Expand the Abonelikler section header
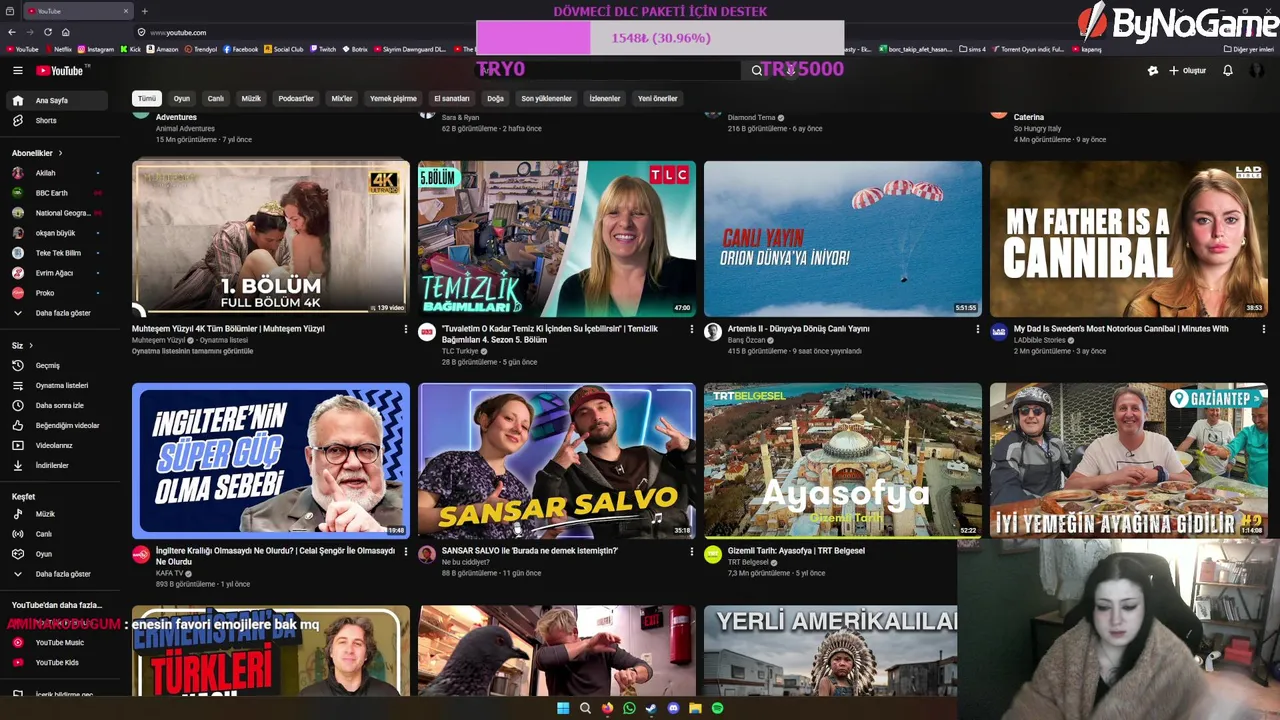Image resolution: width=1280 pixels, height=720 pixels. (37, 153)
